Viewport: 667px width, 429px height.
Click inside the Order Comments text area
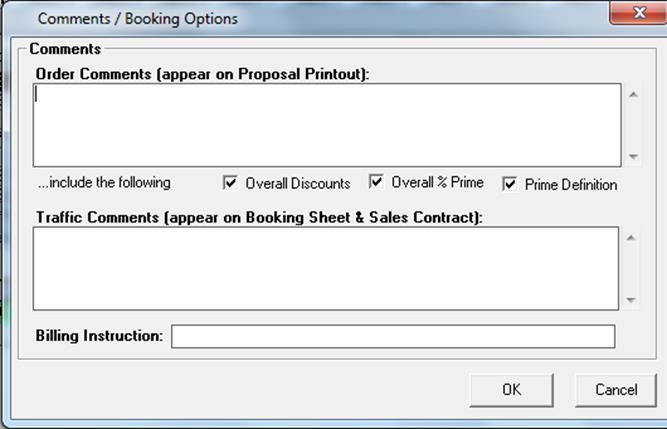coord(325,124)
